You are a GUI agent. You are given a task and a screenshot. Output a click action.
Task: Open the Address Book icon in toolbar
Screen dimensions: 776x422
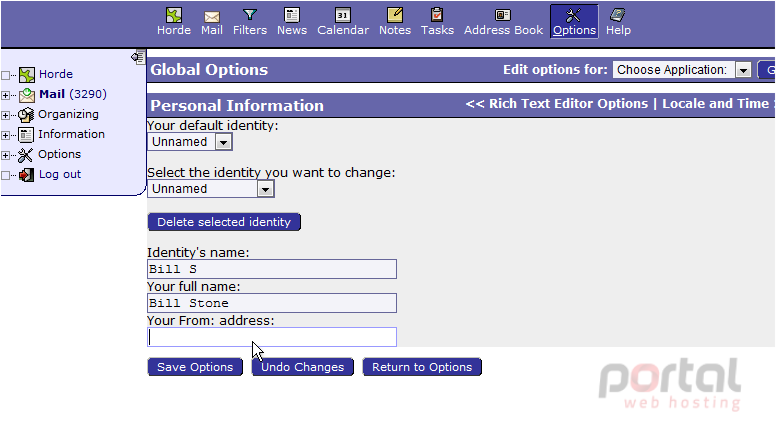tap(503, 15)
